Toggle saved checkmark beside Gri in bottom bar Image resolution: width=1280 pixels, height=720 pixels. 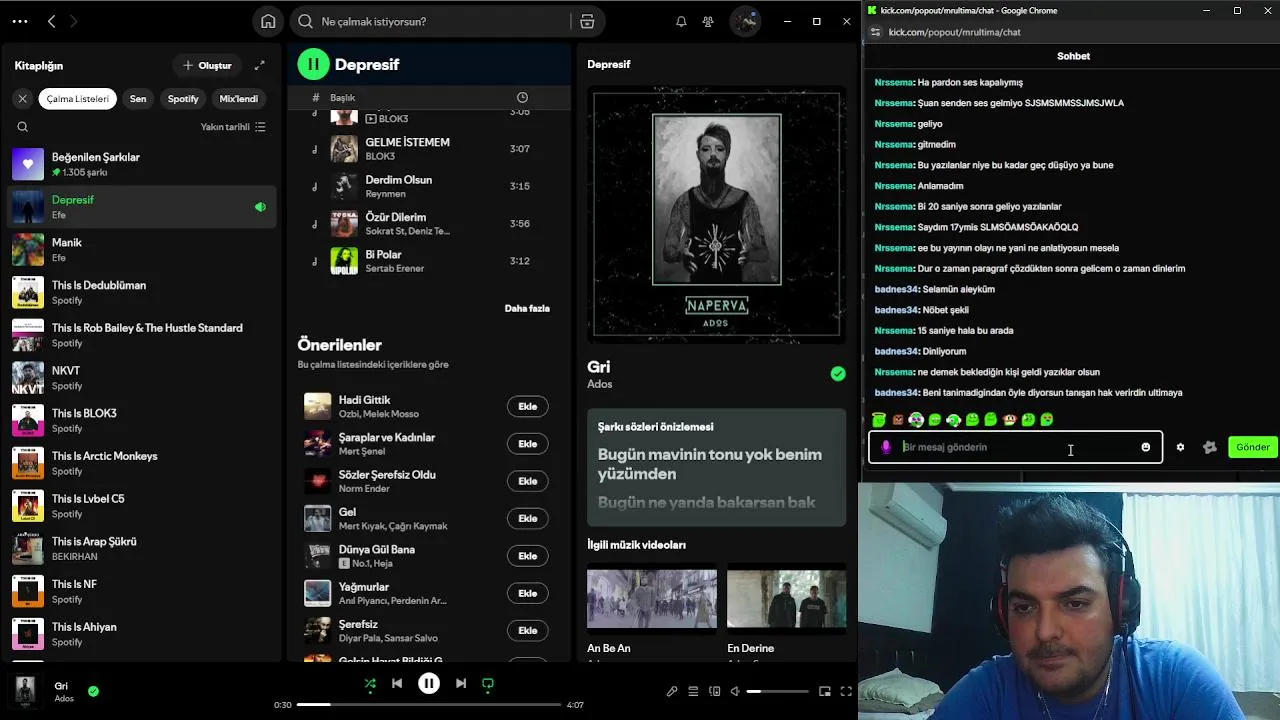click(x=93, y=690)
